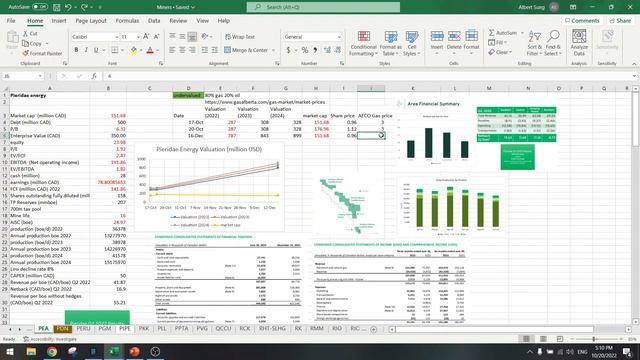640x360 pixels.
Task: Open the Cell Styles gallery
Action: click(x=411, y=43)
